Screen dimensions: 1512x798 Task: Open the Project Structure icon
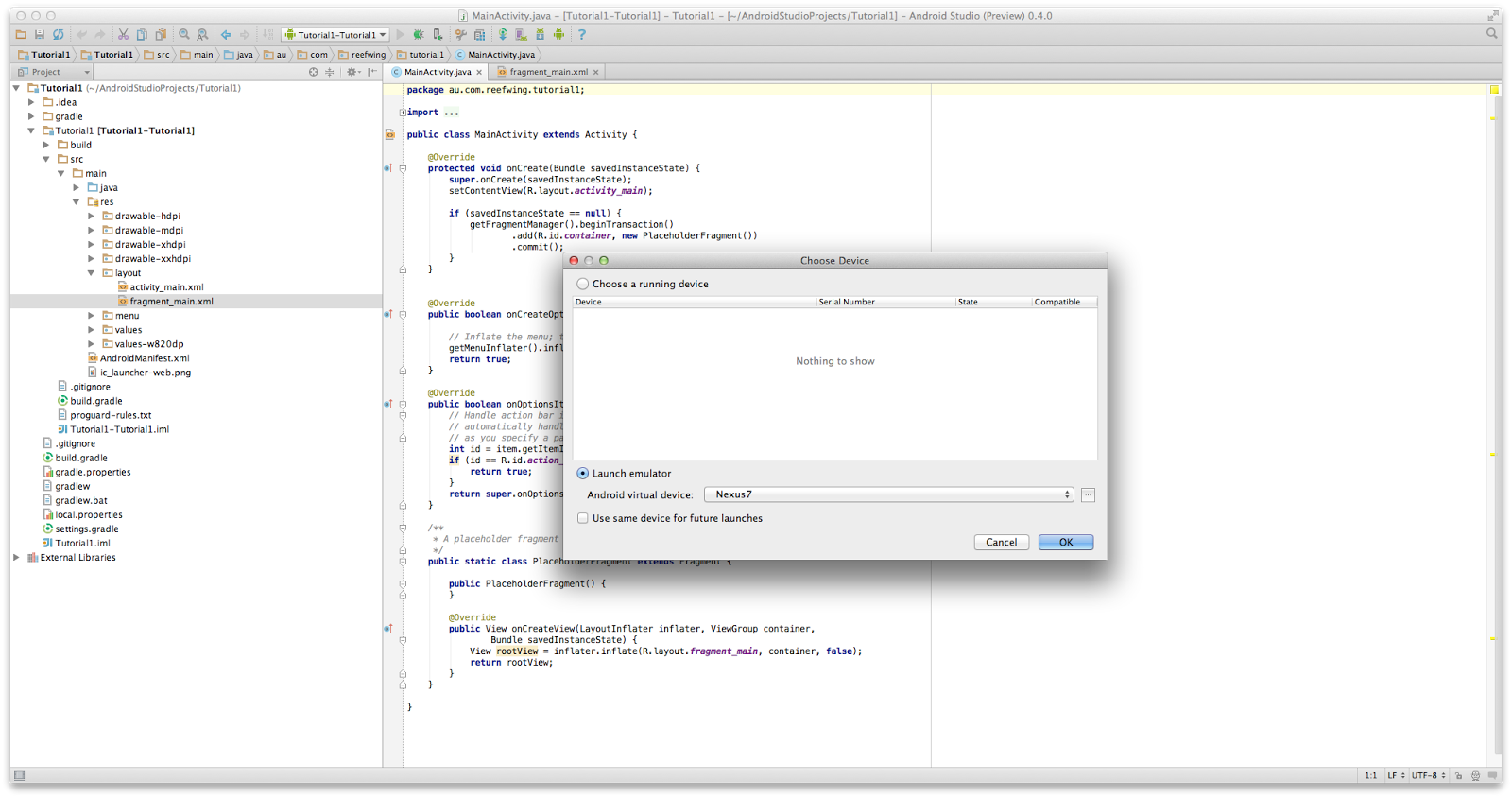point(480,34)
